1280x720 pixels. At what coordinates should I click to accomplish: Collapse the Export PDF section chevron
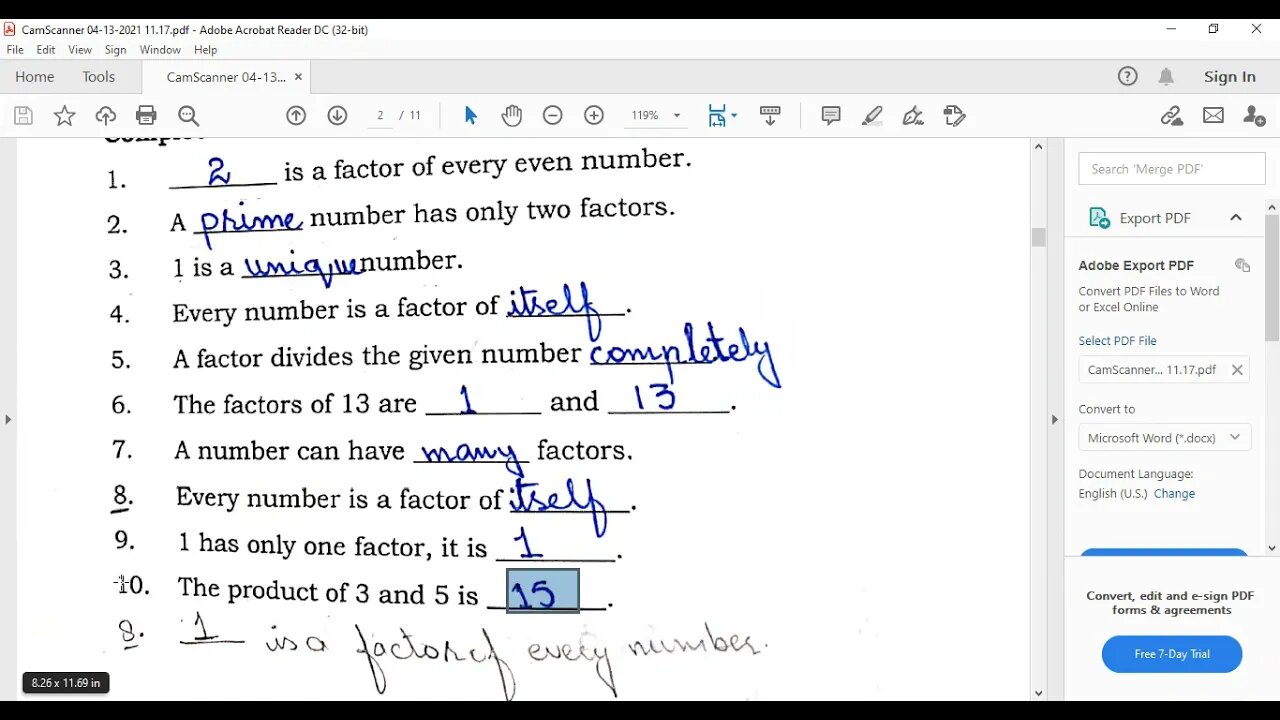[x=1236, y=218]
